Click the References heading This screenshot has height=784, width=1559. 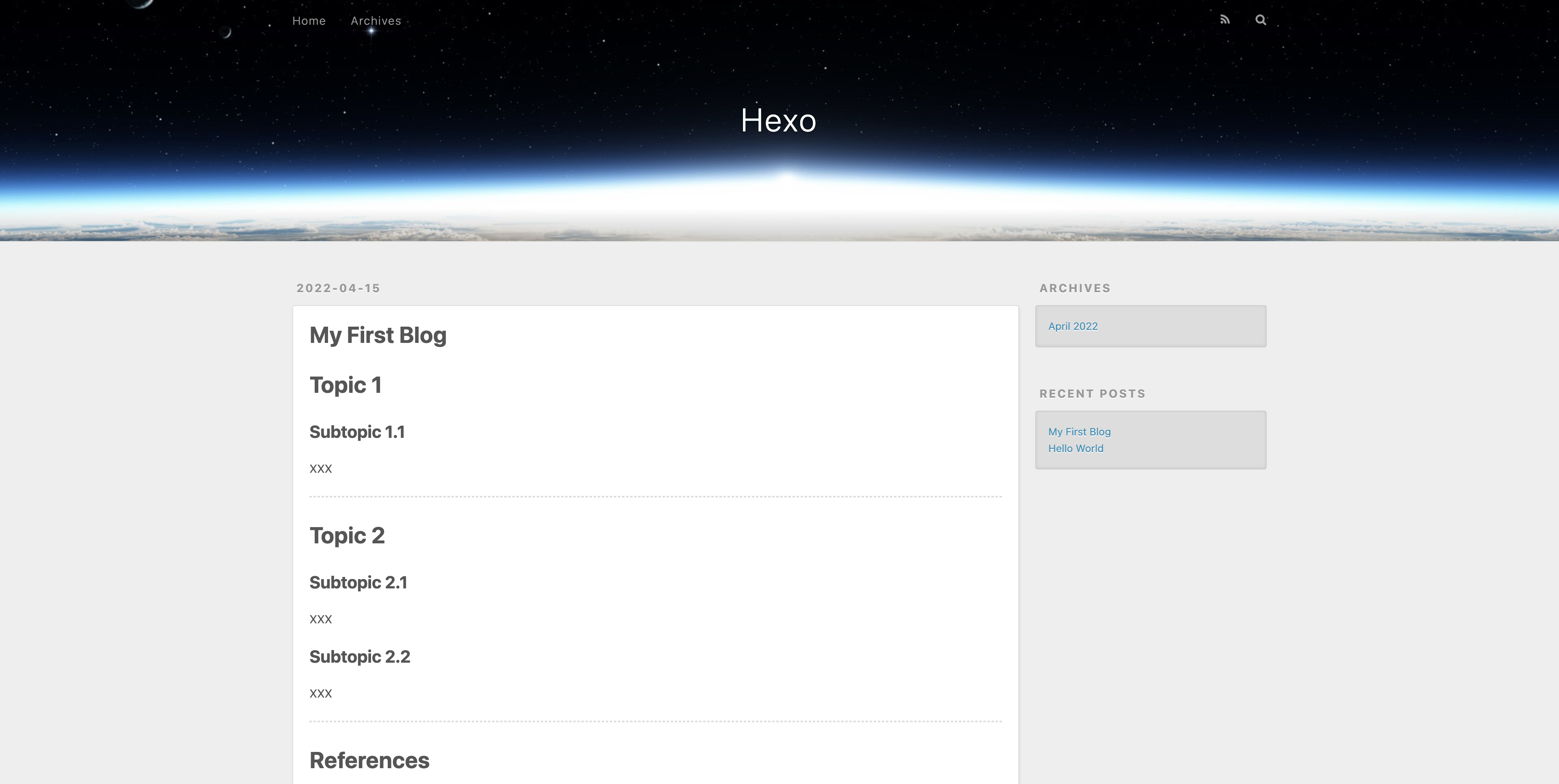pyautogui.click(x=369, y=761)
